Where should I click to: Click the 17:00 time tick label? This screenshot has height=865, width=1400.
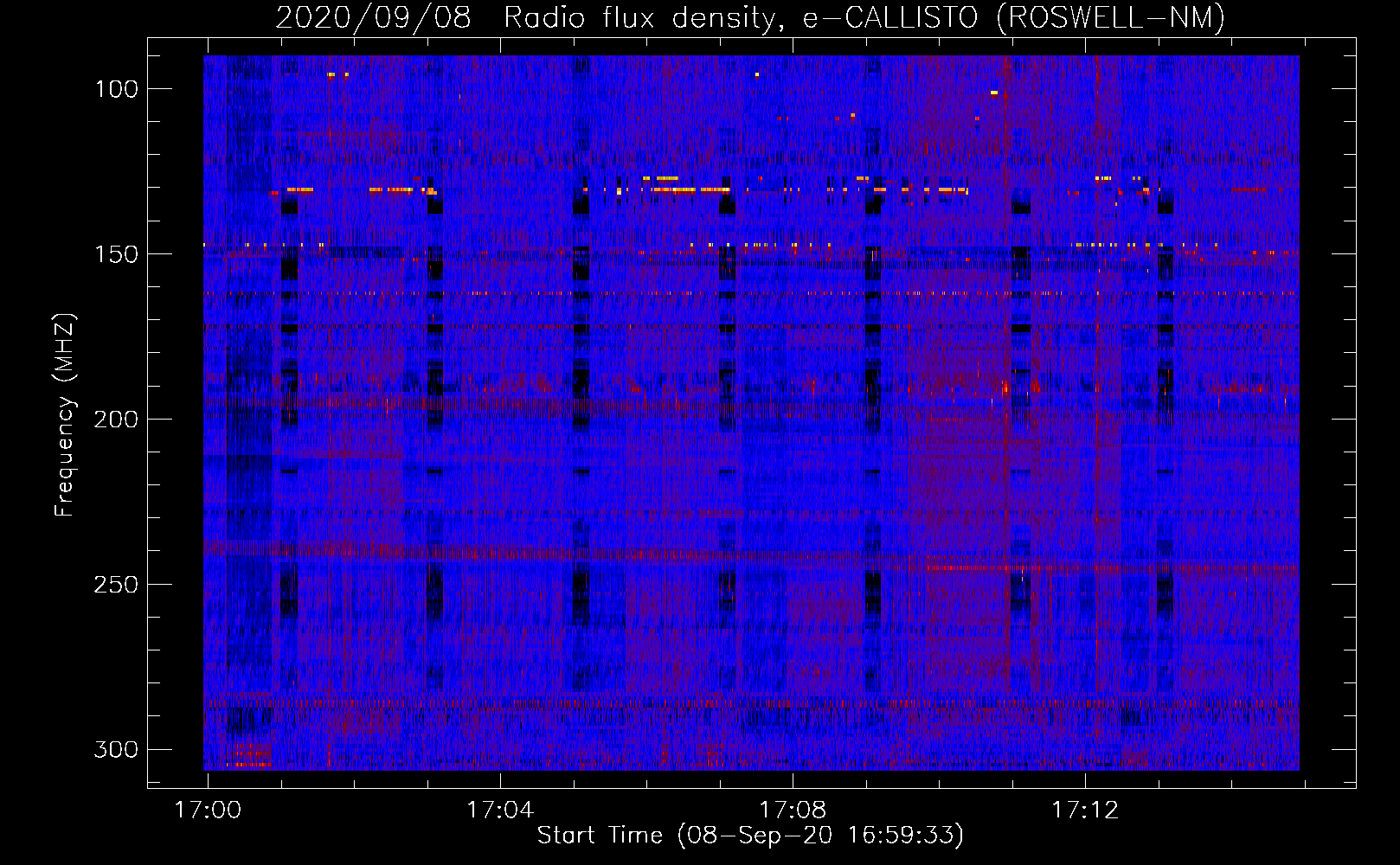pos(209,811)
